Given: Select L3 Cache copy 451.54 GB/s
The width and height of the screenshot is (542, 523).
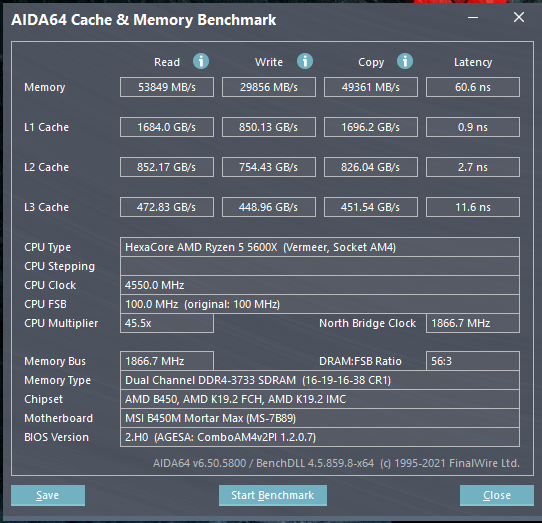Looking at the screenshot, I should (x=371, y=207).
